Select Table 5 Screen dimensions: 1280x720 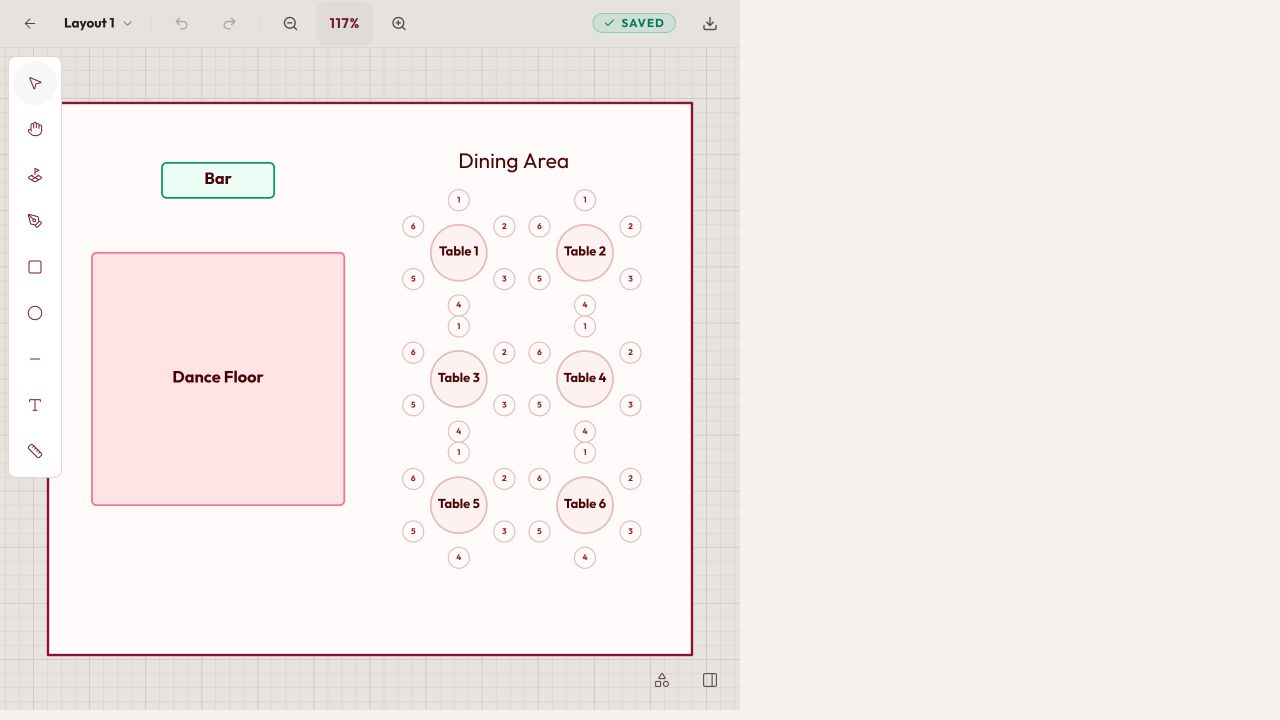459,504
